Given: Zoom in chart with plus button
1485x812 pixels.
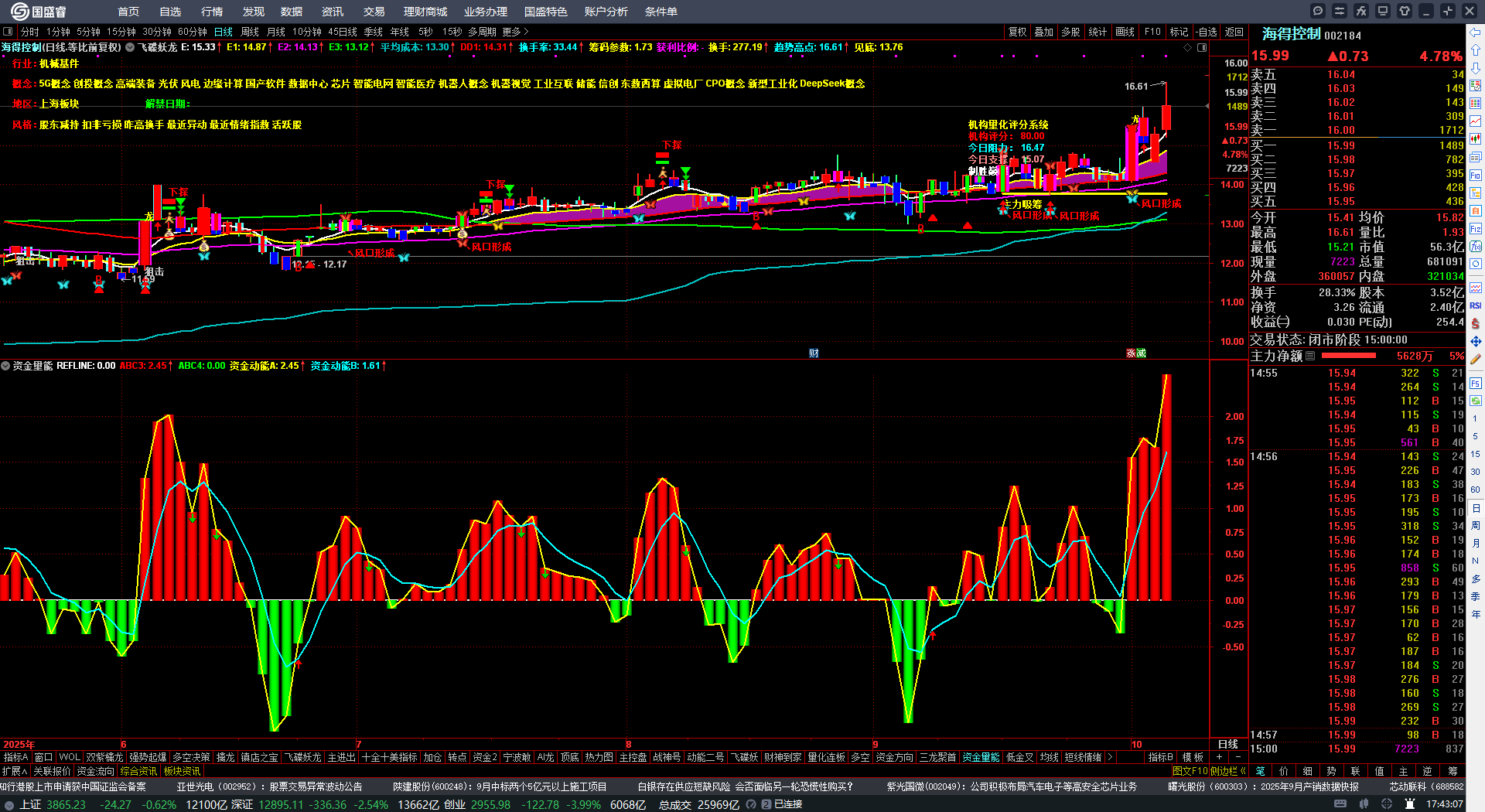Looking at the screenshot, I should click(1220, 757).
